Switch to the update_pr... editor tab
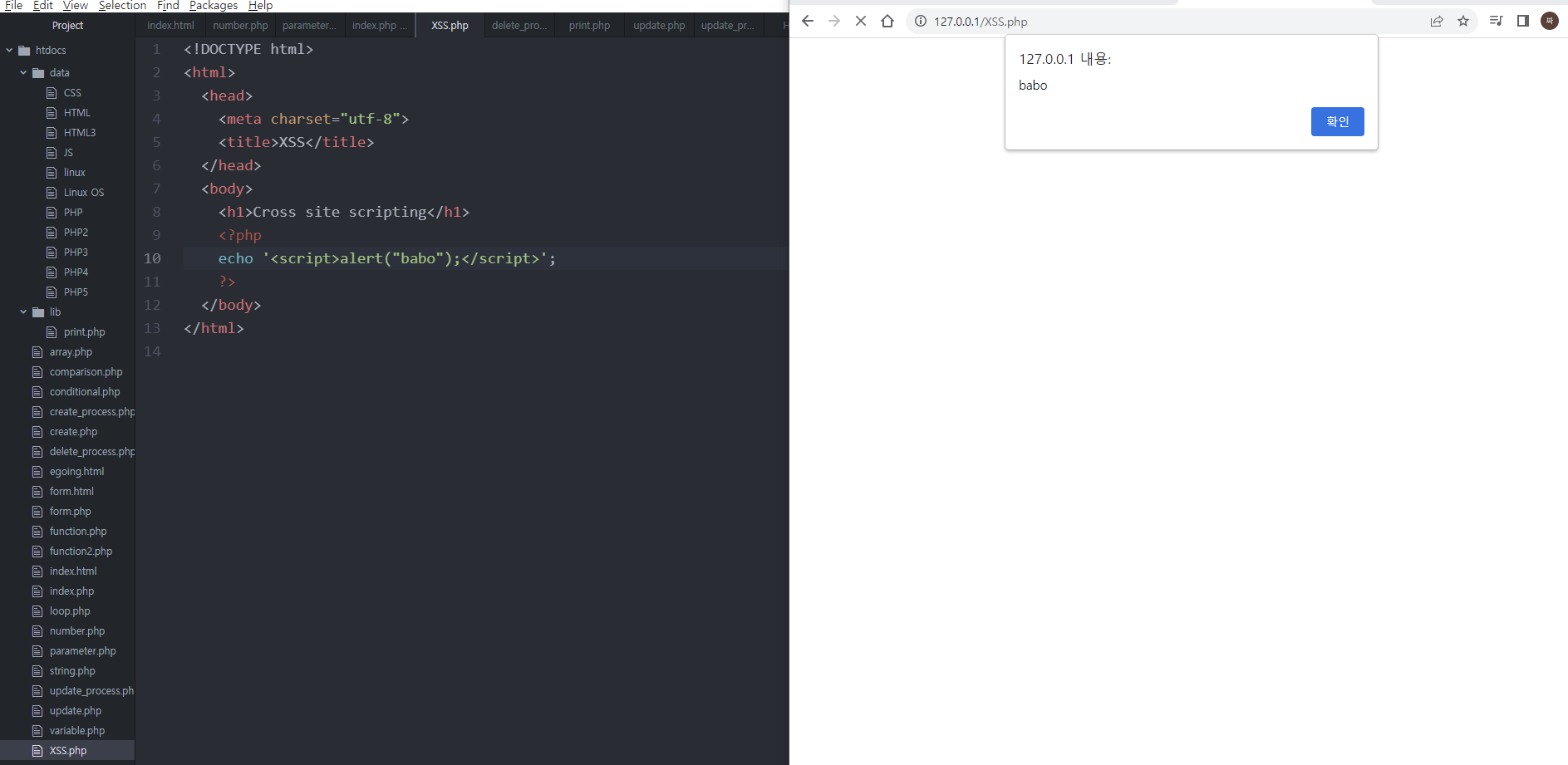 tap(727, 26)
